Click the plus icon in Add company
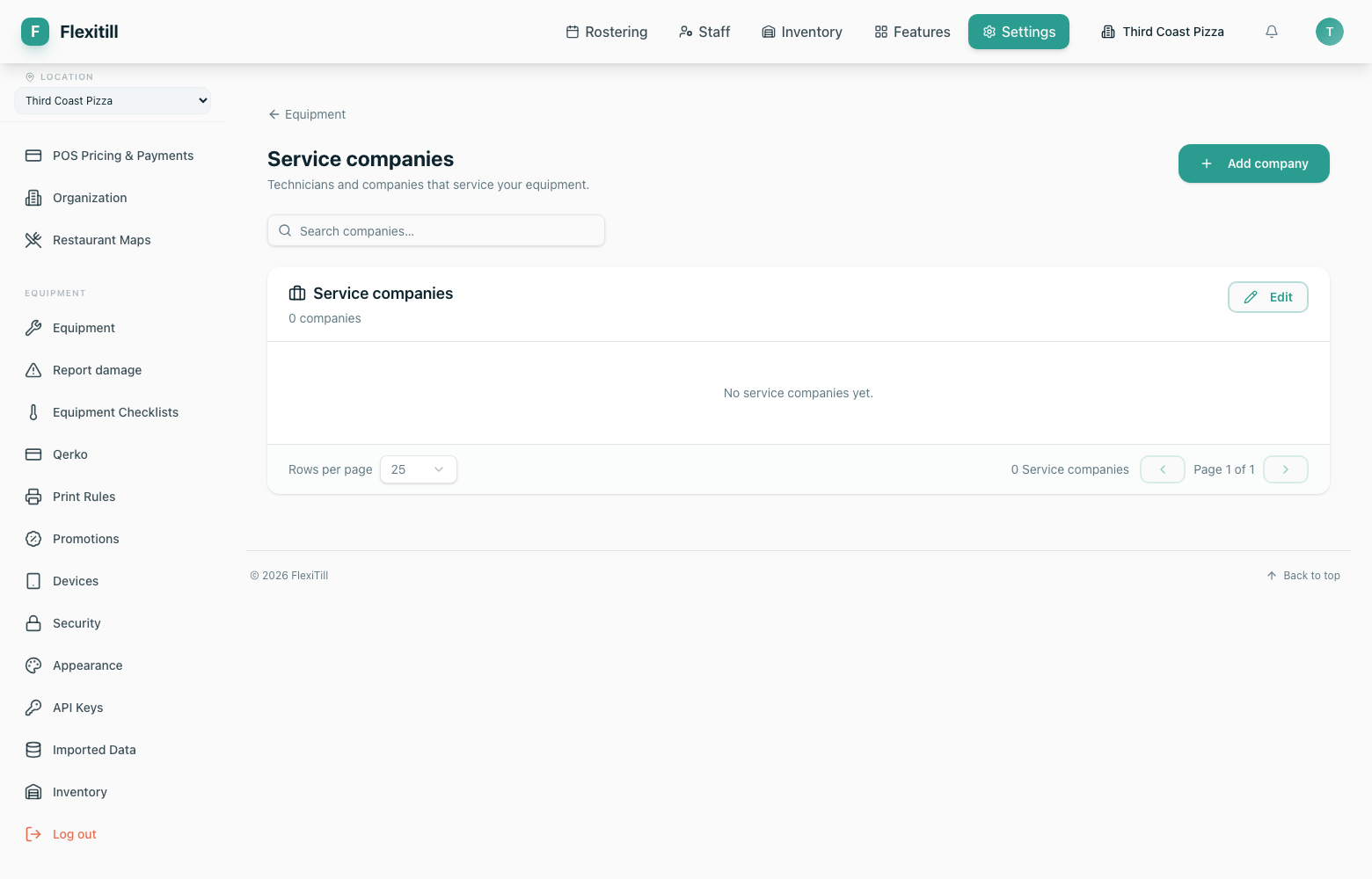This screenshot has height=879, width=1372. click(x=1207, y=163)
